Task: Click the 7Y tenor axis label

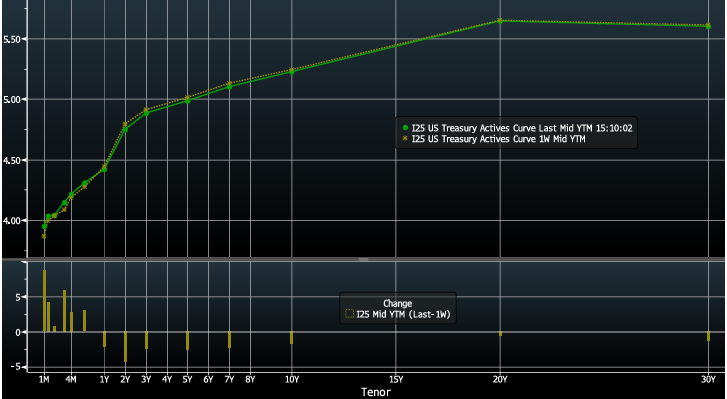Action: (x=229, y=380)
